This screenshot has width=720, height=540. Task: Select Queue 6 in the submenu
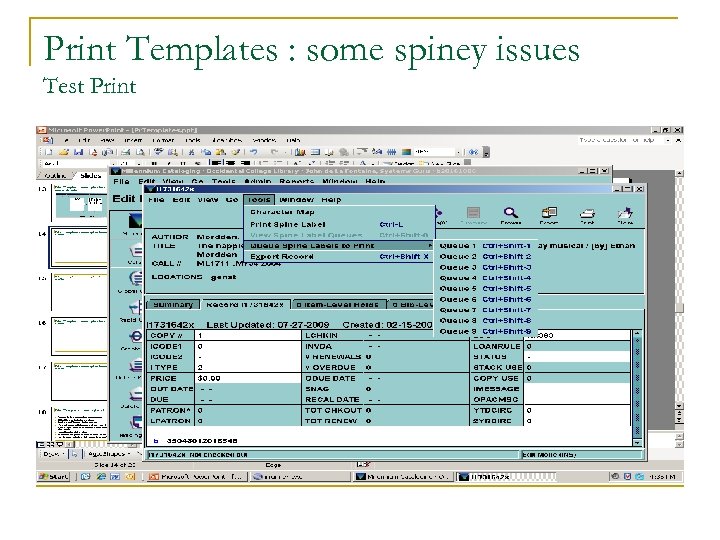coord(485,299)
